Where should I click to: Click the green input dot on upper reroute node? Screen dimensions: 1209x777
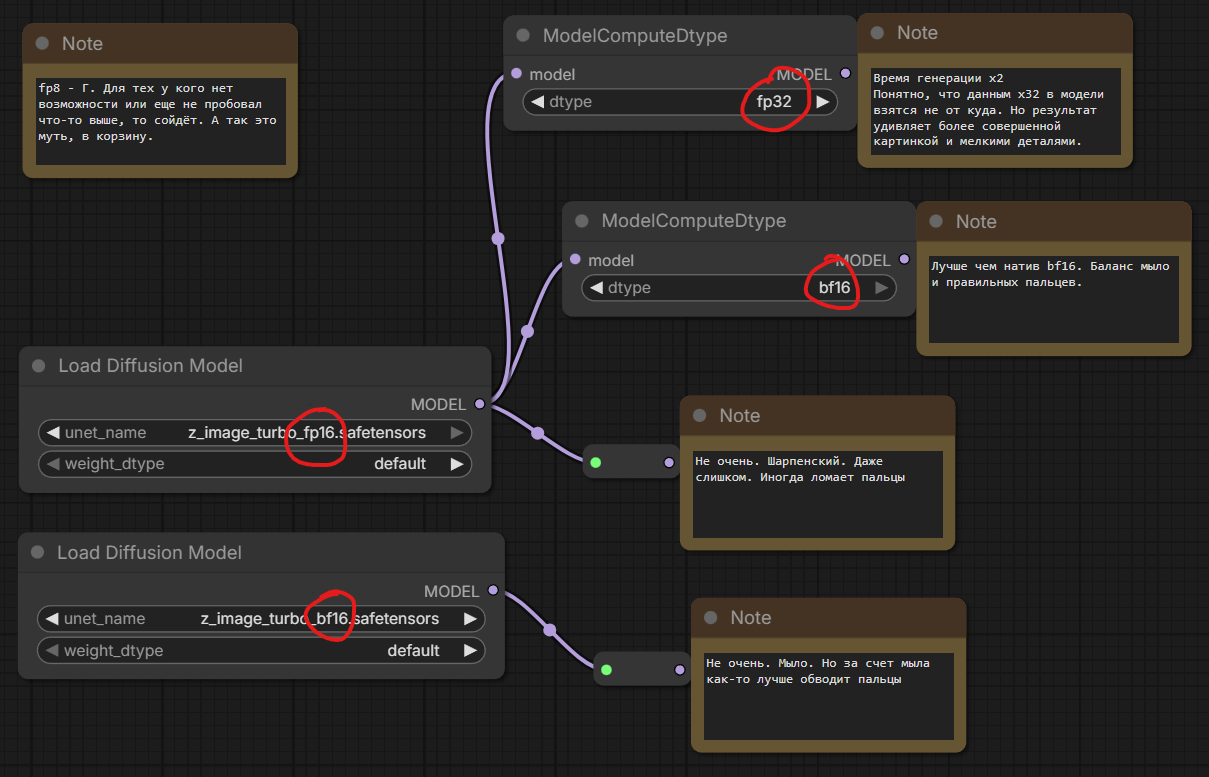(x=596, y=462)
